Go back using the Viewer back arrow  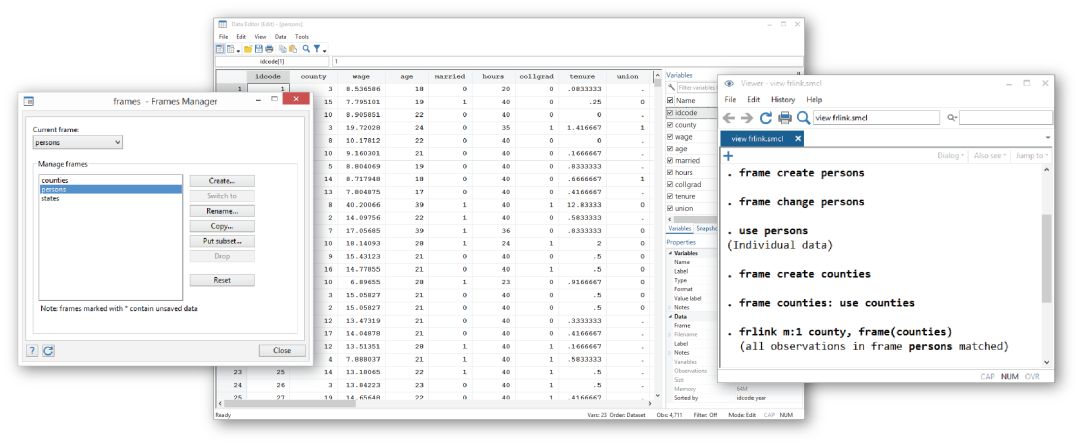tap(729, 118)
